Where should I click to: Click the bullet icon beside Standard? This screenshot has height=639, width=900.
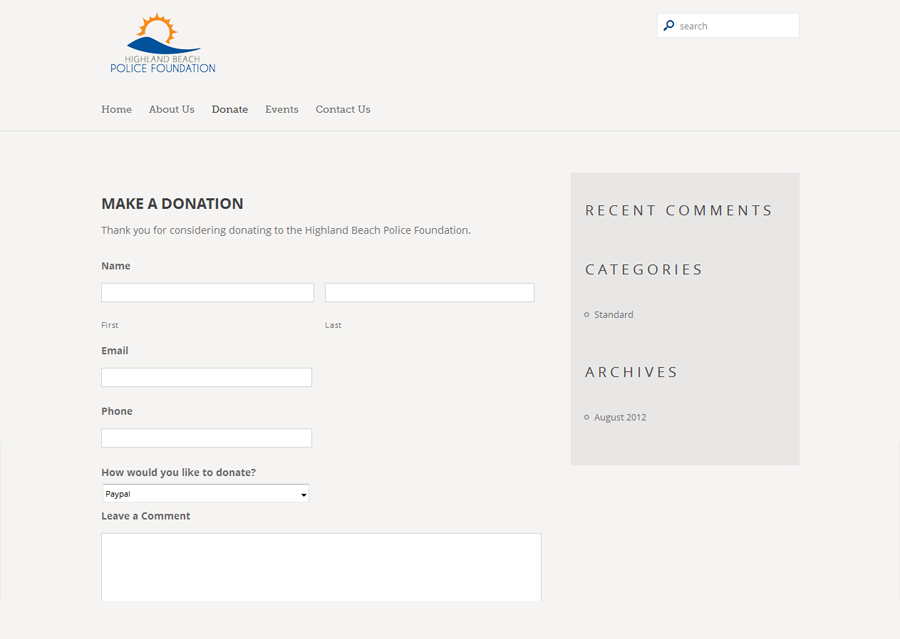coord(587,315)
